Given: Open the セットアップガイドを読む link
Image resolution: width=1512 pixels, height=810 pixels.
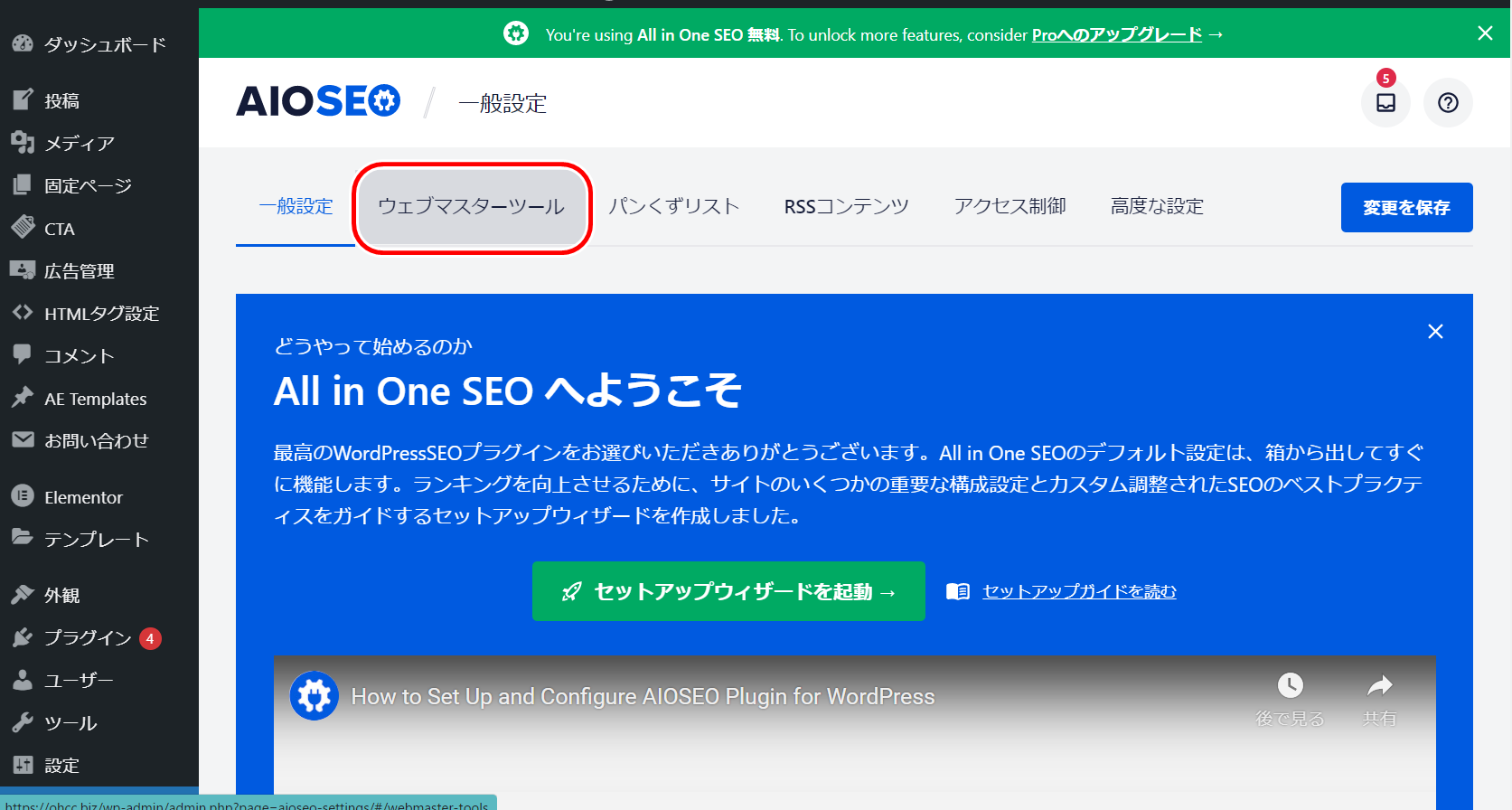Looking at the screenshot, I should (1079, 591).
